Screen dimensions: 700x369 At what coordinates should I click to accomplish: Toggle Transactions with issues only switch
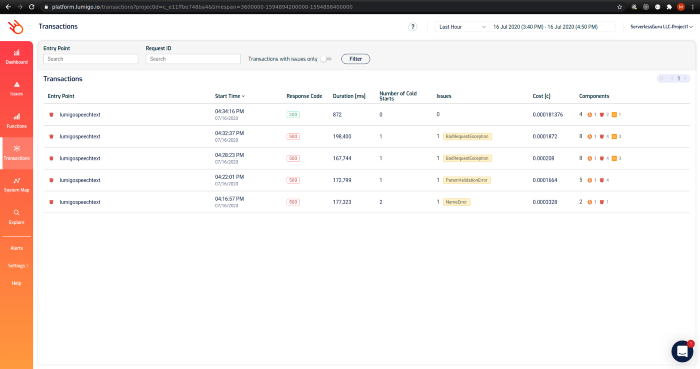point(326,59)
